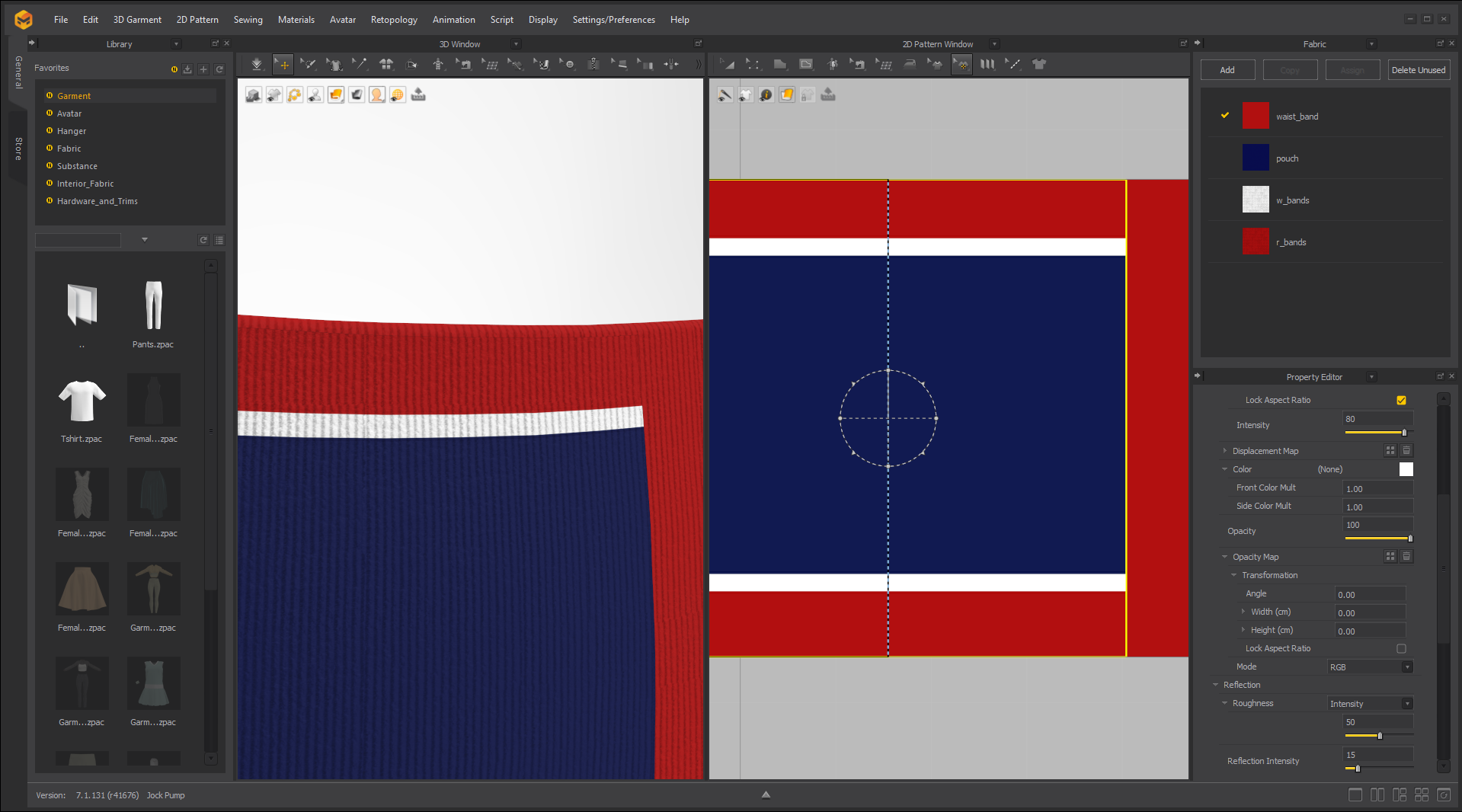This screenshot has width=1462, height=812.
Task: Open the Mode RGB dropdown
Action: (x=1371, y=667)
